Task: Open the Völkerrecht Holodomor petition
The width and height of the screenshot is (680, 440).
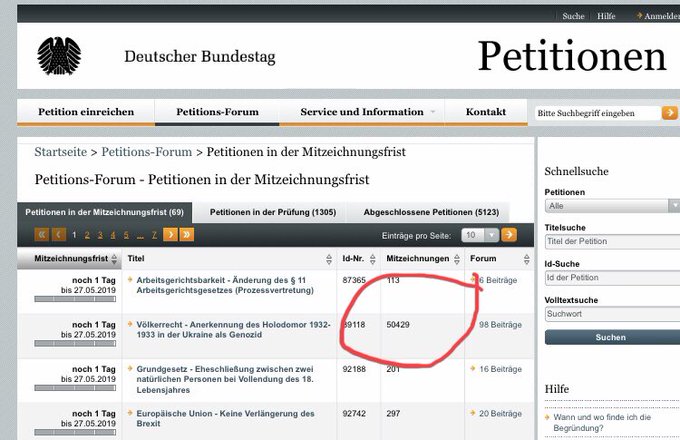Action: point(233,329)
